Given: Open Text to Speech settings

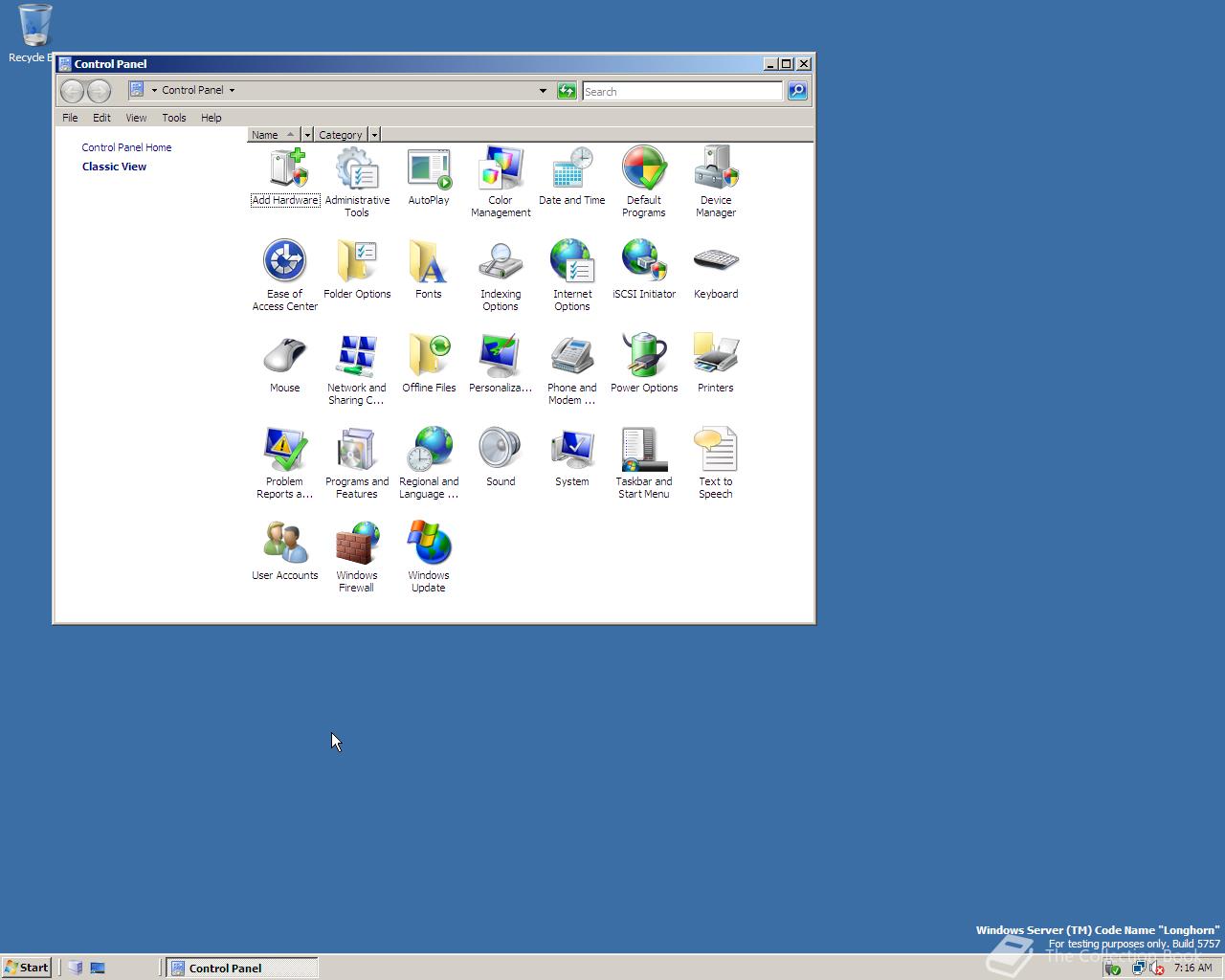Looking at the screenshot, I should (x=716, y=463).
